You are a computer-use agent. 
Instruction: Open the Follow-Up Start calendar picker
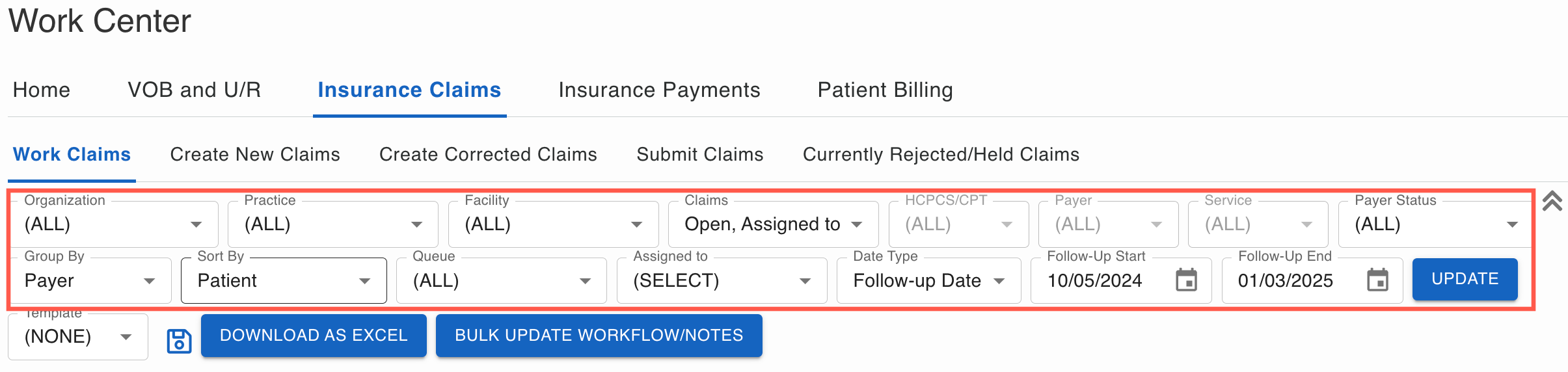[x=1186, y=280]
